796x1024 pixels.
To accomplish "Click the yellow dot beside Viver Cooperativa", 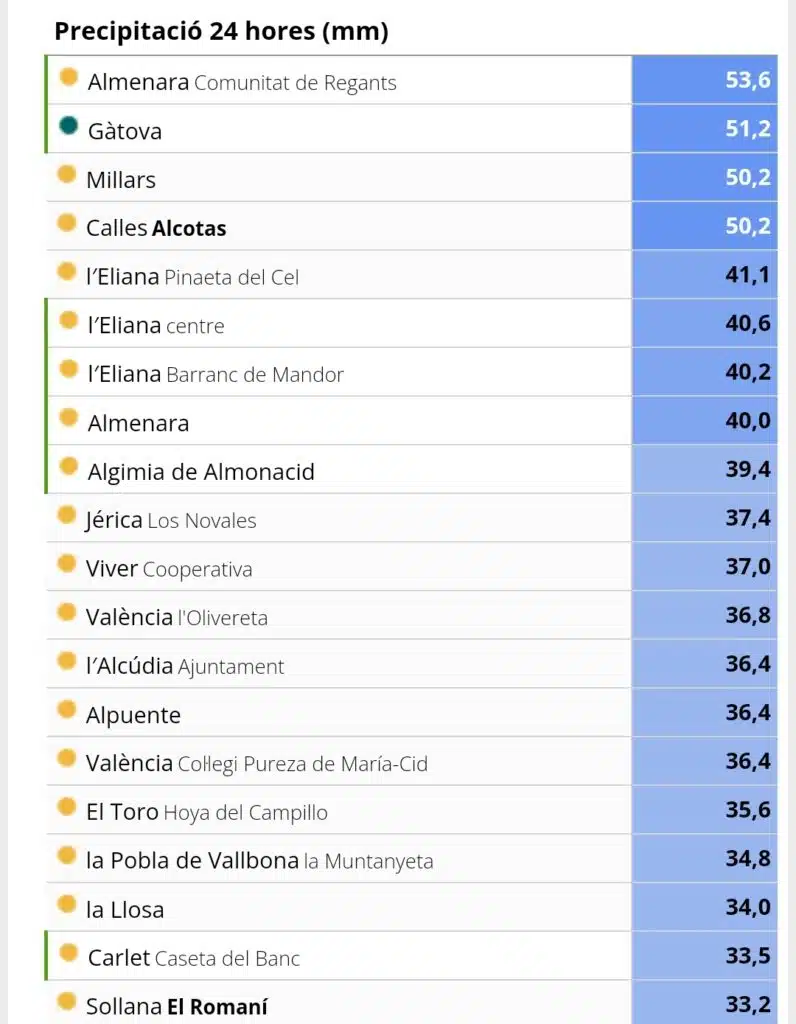I will pos(67,564).
